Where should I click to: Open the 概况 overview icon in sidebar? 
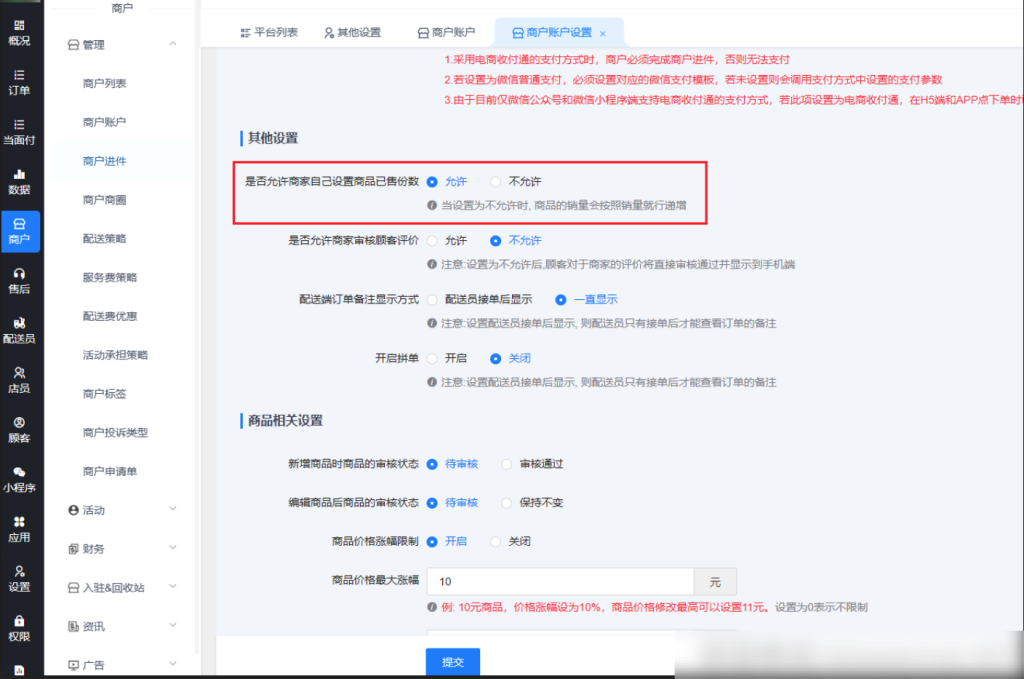19,32
